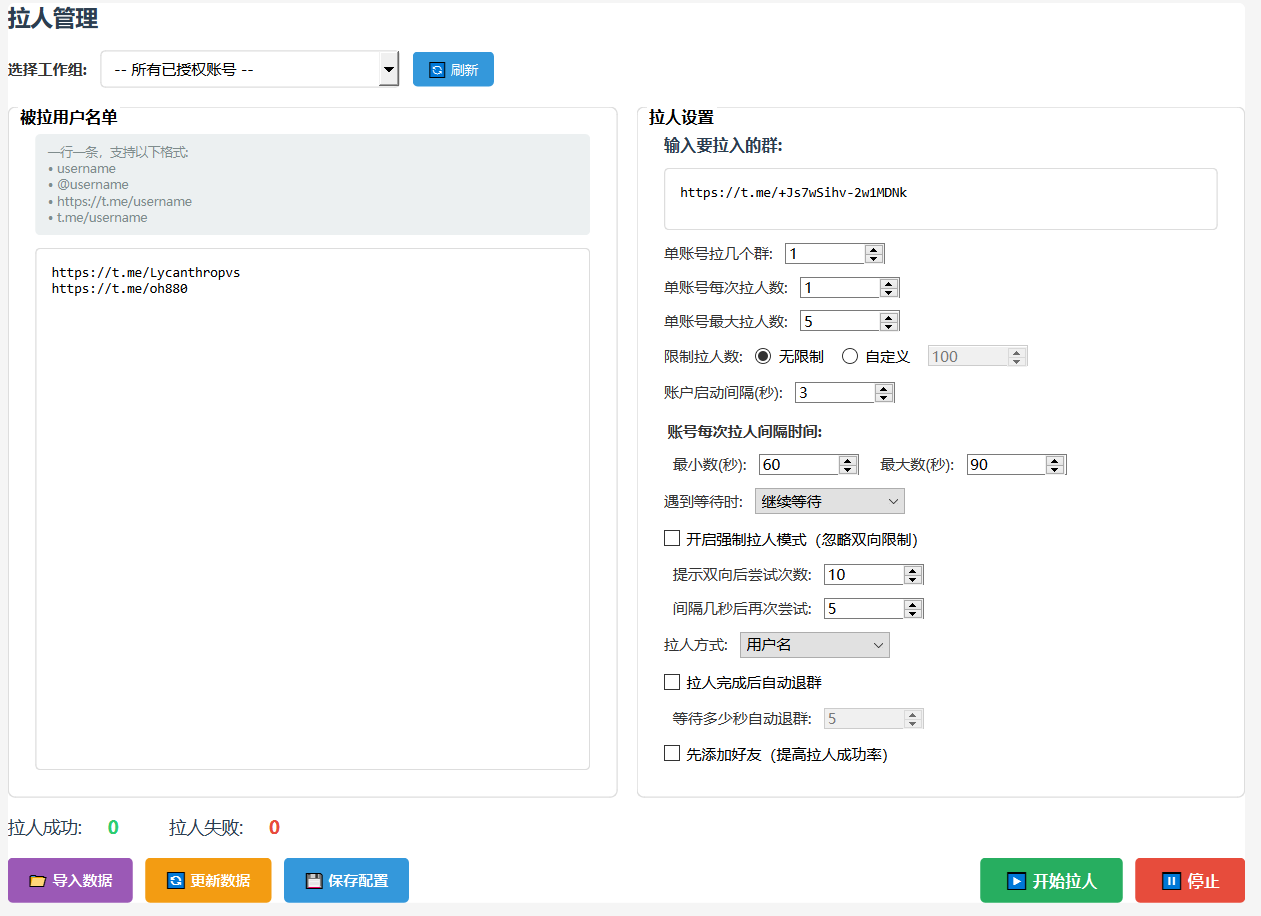Expand the 遇到等待时 dropdown
The image size is (1261, 916).
829,501
